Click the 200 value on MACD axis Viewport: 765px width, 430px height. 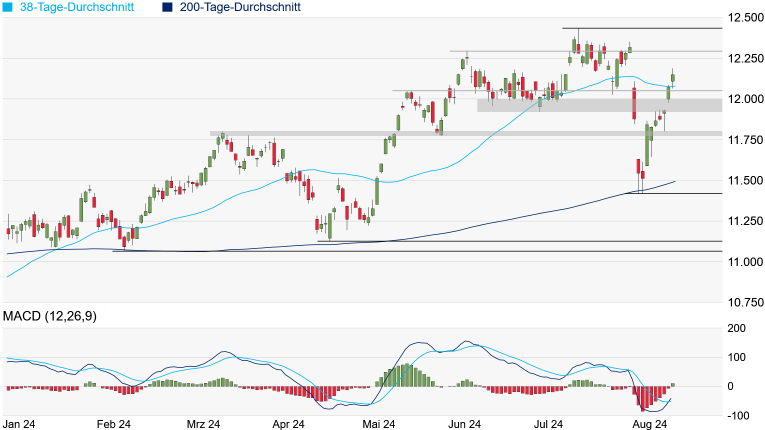pos(737,328)
